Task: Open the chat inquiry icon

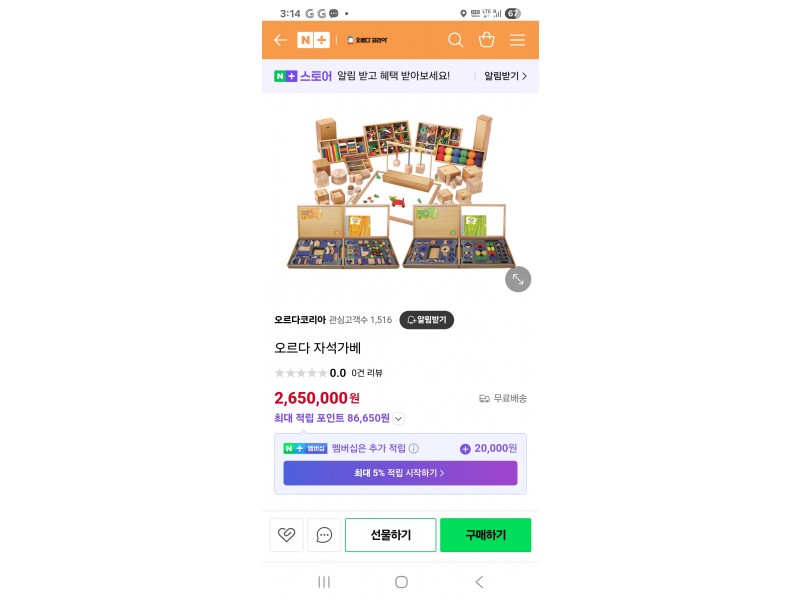Action: point(324,535)
